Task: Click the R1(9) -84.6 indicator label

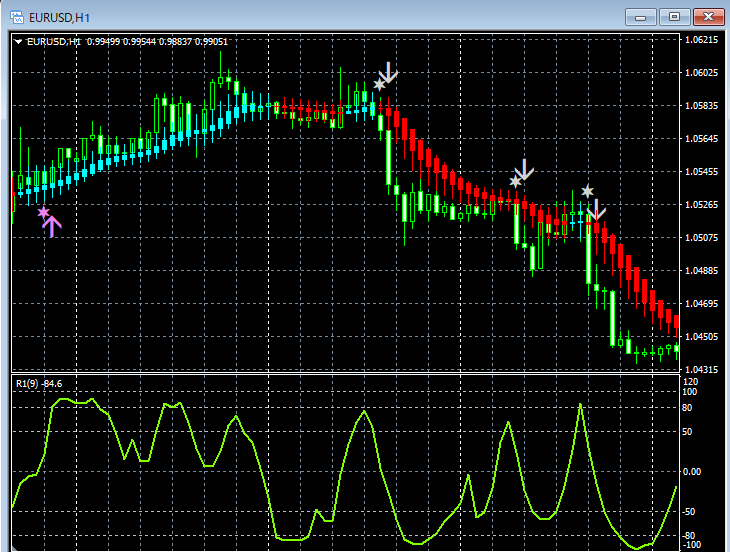Action: 39,384
